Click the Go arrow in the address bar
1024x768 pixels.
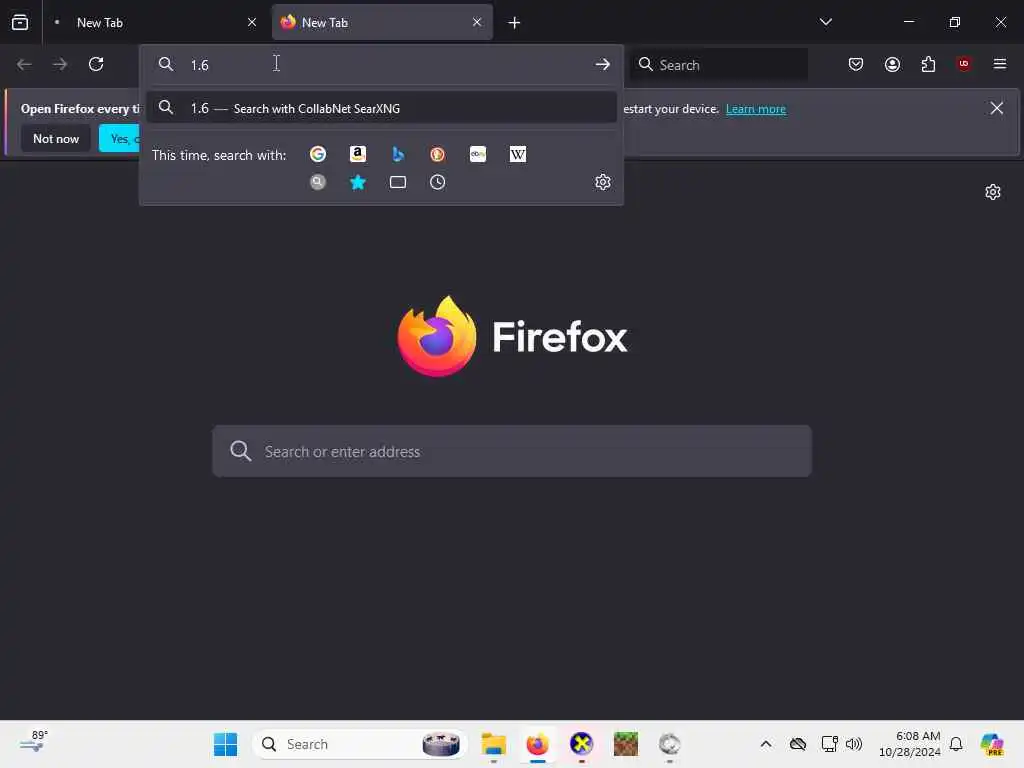[x=603, y=64]
